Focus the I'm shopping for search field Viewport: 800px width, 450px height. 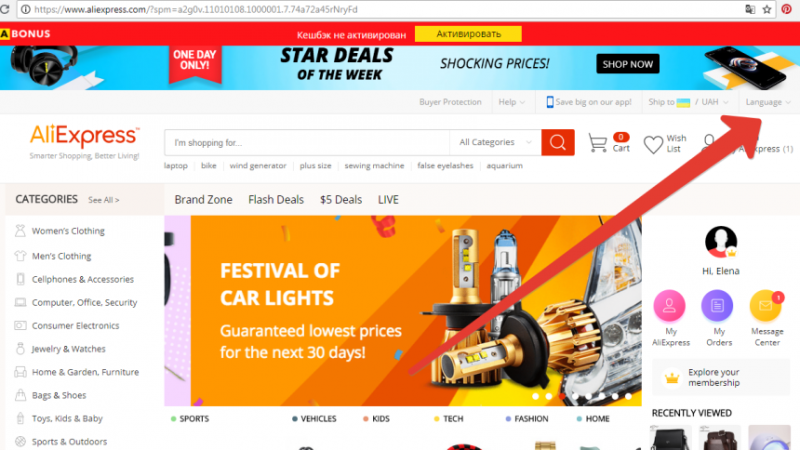(307, 142)
